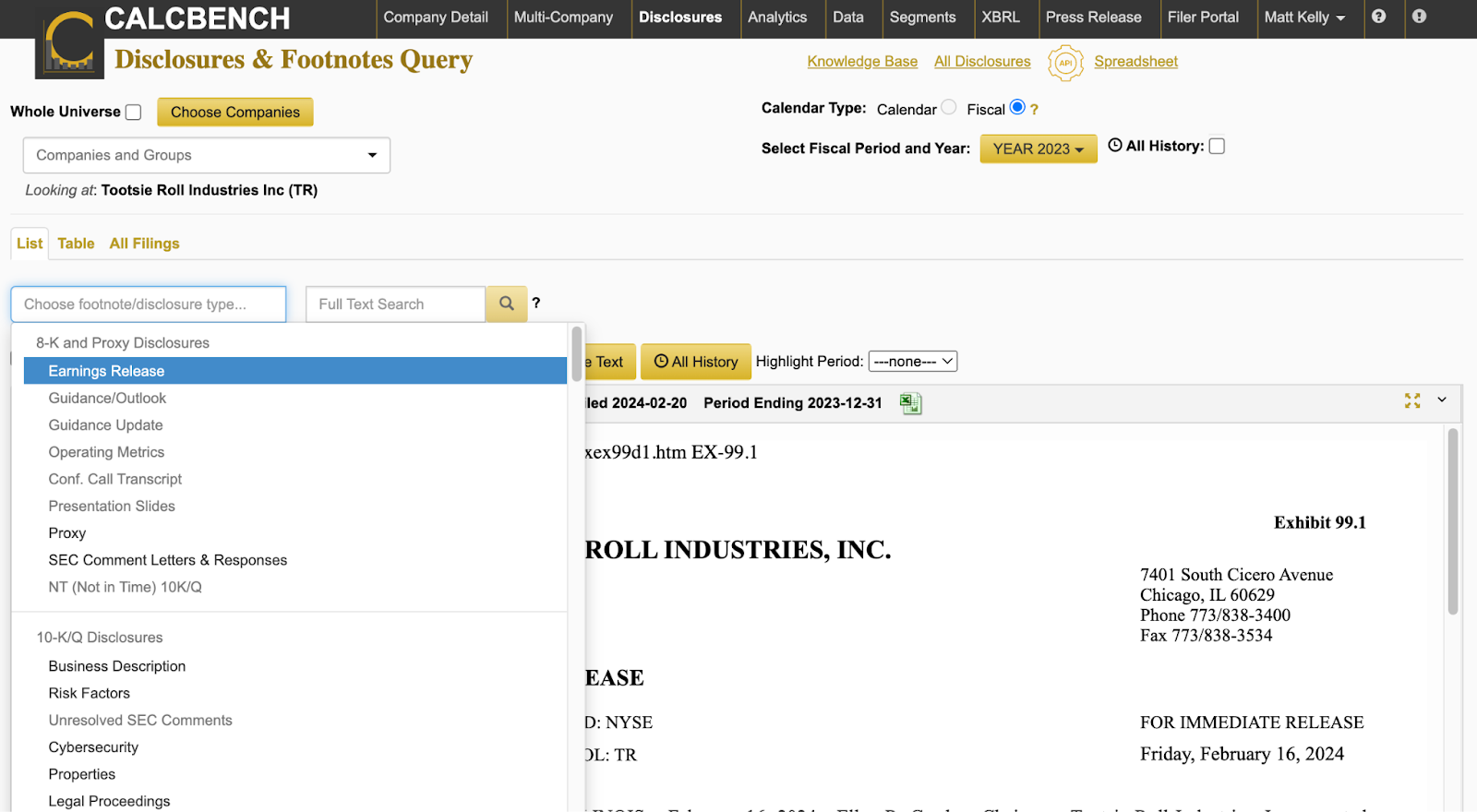Open Company Detail in top navigation
Viewport: 1477px width, 812px height.
(436, 18)
